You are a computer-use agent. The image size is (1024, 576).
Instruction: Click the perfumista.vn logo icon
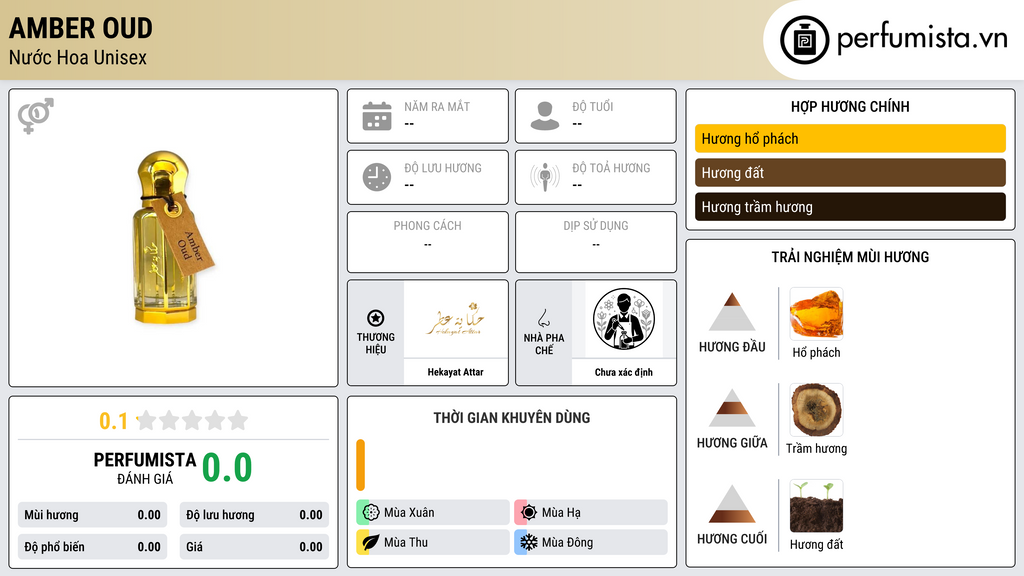click(805, 40)
